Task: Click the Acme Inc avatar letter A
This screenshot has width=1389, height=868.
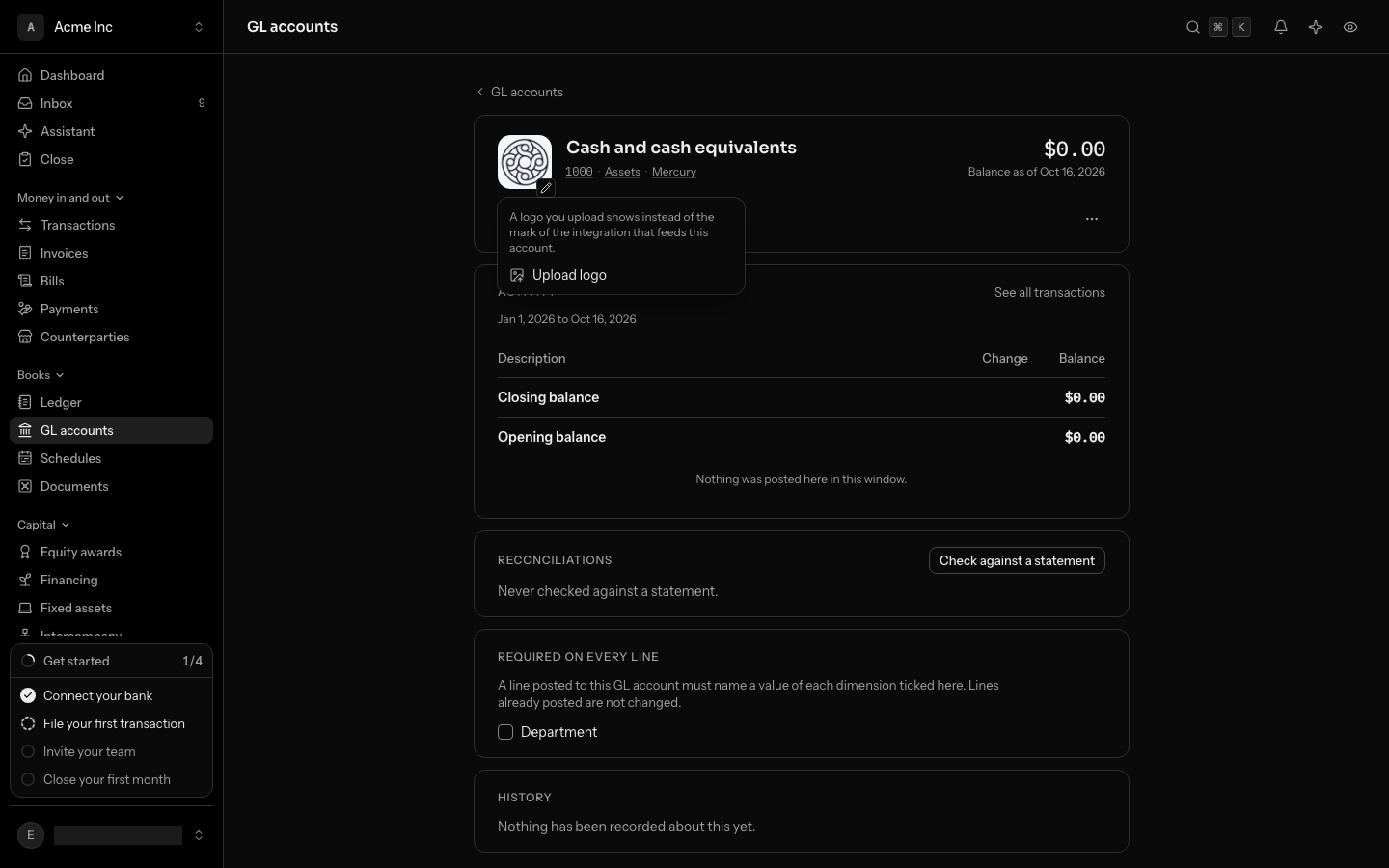Action: [x=31, y=27]
